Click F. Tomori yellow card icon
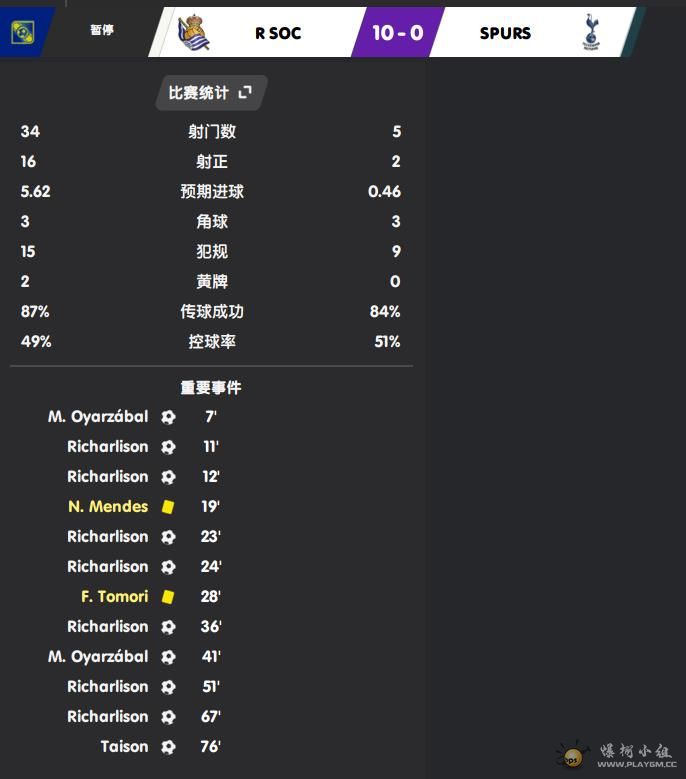 click(168, 597)
